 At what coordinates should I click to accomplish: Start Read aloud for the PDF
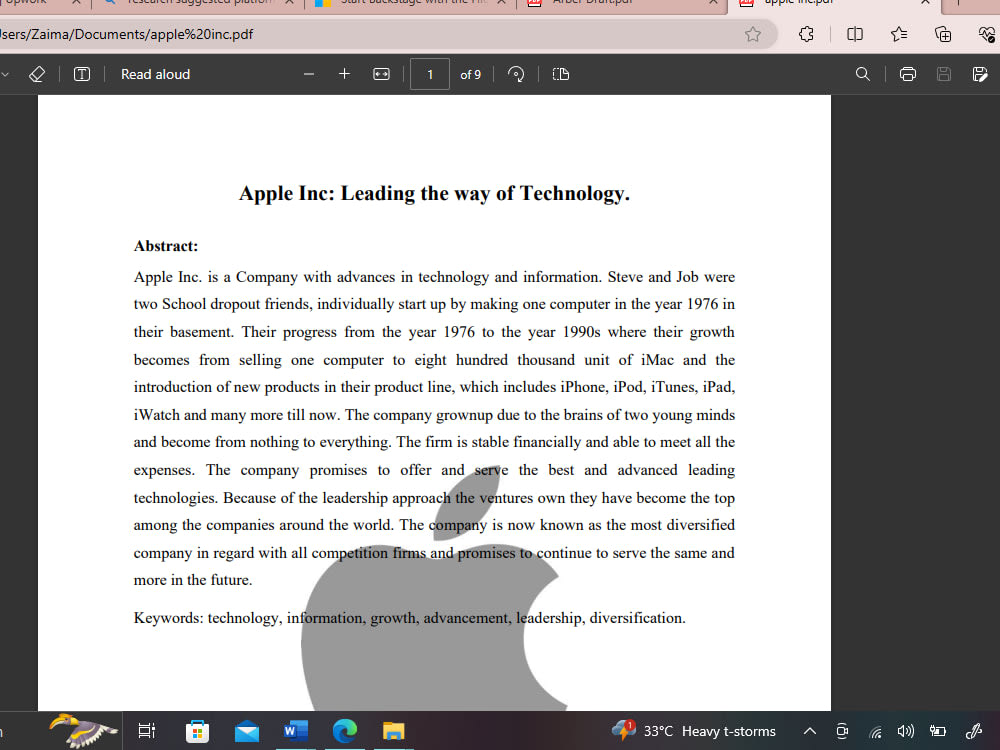(156, 75)
